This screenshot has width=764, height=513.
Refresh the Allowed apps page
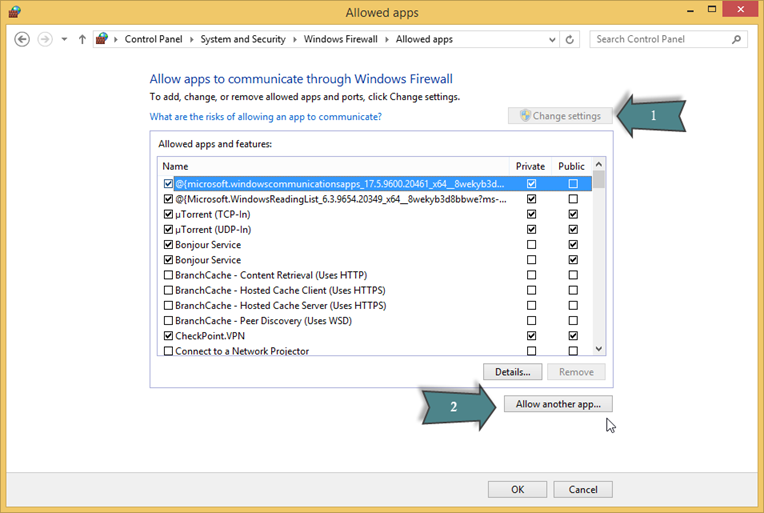[x=569, y=39]
